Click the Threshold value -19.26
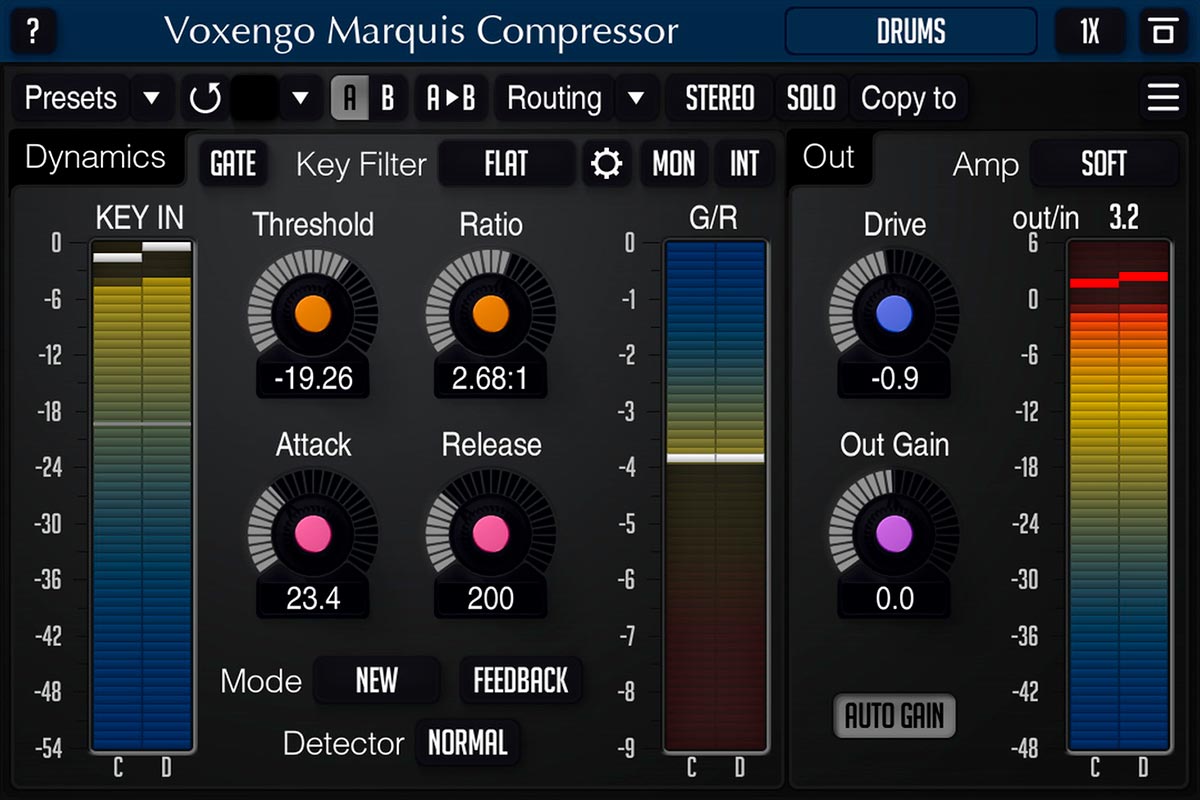1200x800 pixels. (x=312, y=379)
